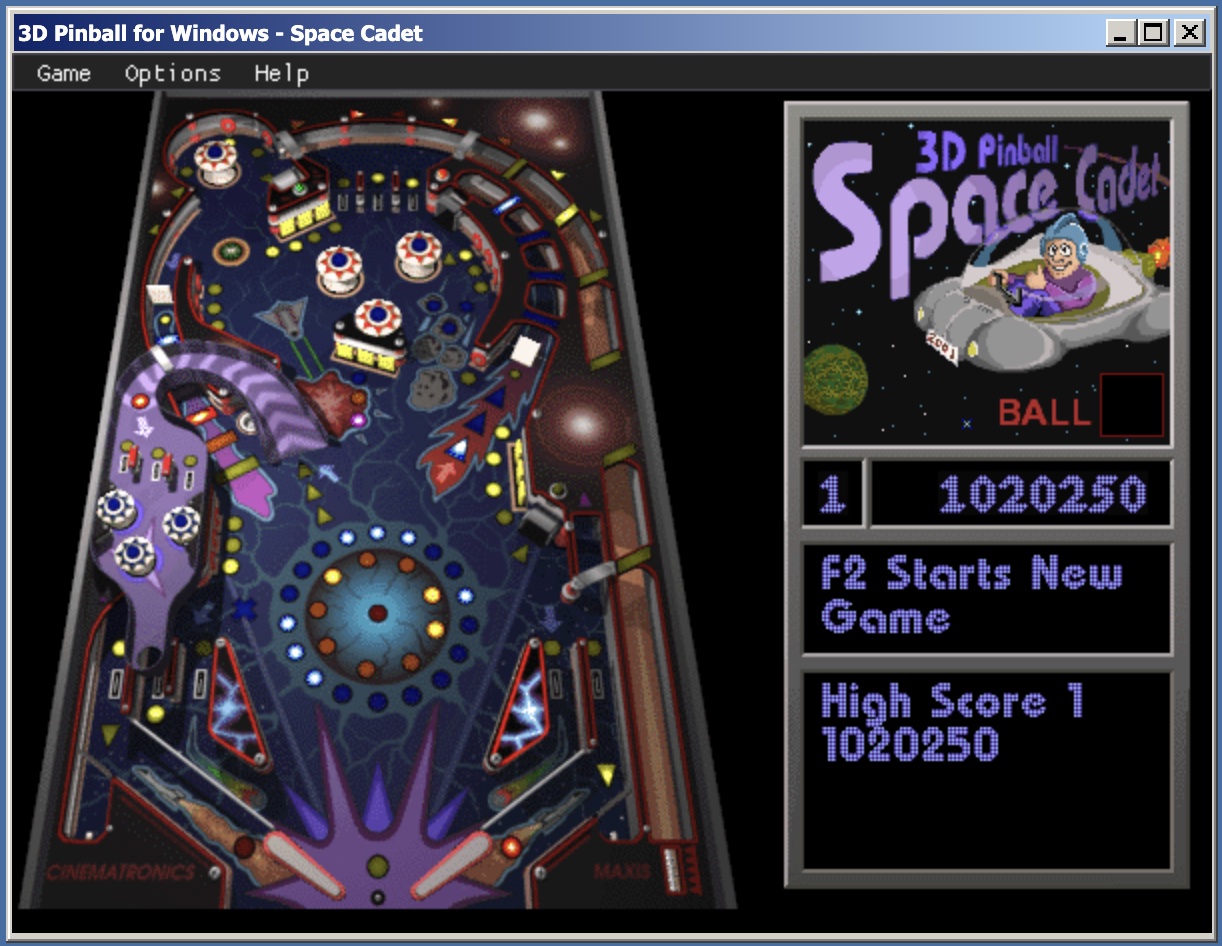The image size is (1222, 946).
Task: Click the 'F2 Starts New Game' message
Action: (972, 596)
